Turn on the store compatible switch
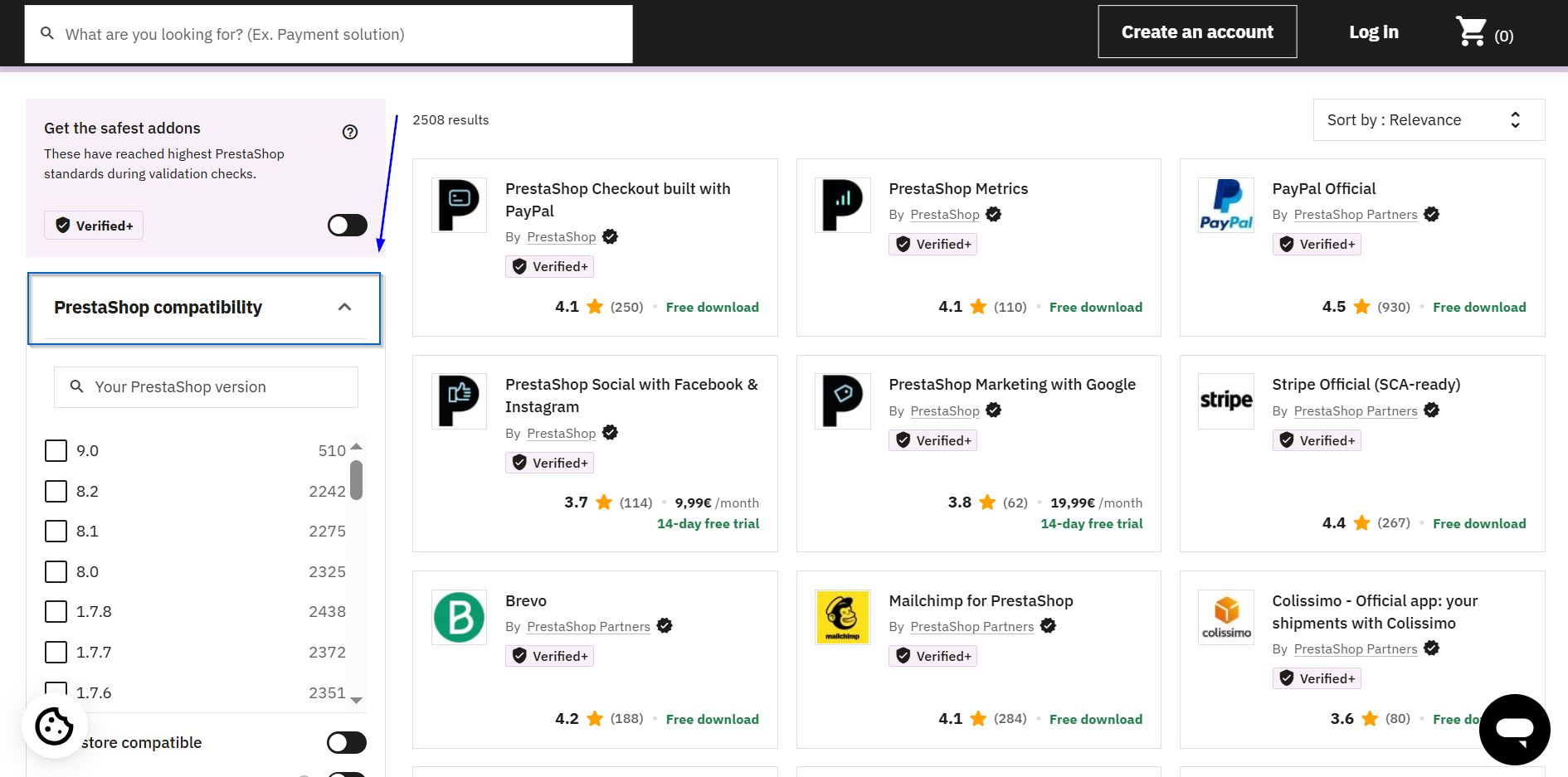This screenshot has width=1568, height=777. click(x=346, y=743)
